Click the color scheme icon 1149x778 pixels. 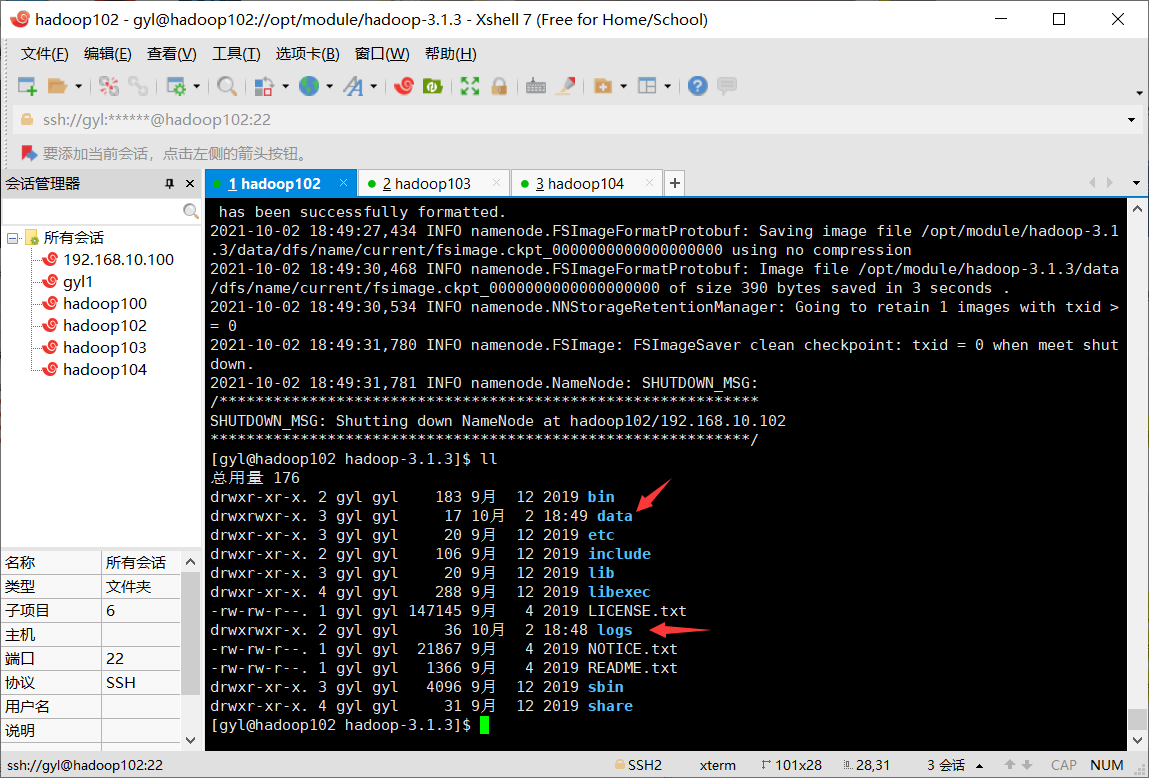tap(265, 86)
